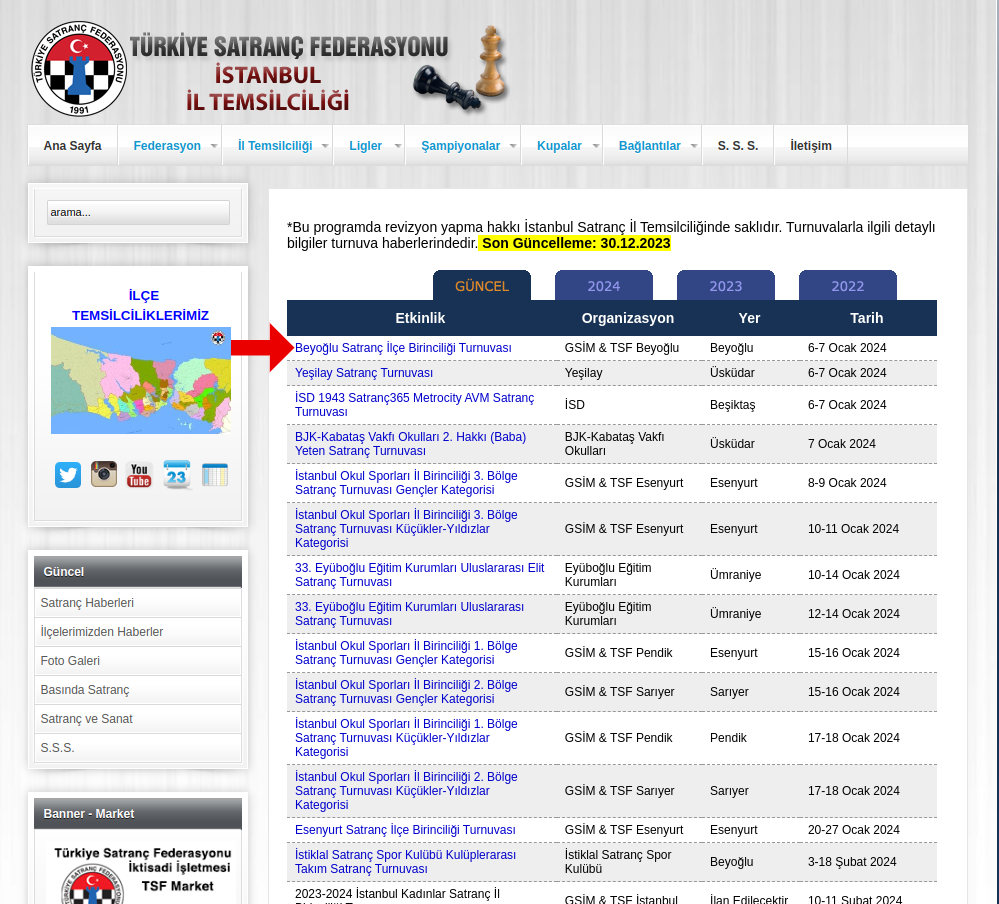Click the date 10-14 Ocak 2024
This screenshot has height=904, width=999.
click(854, 575)
